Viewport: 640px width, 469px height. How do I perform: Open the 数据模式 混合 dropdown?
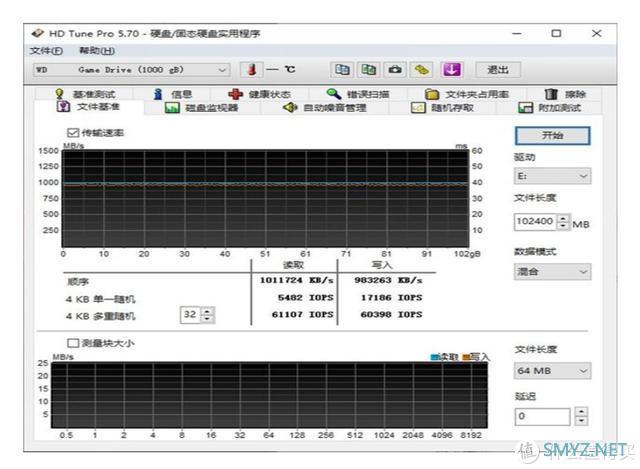pyautogui.click(x=552, y=271)
